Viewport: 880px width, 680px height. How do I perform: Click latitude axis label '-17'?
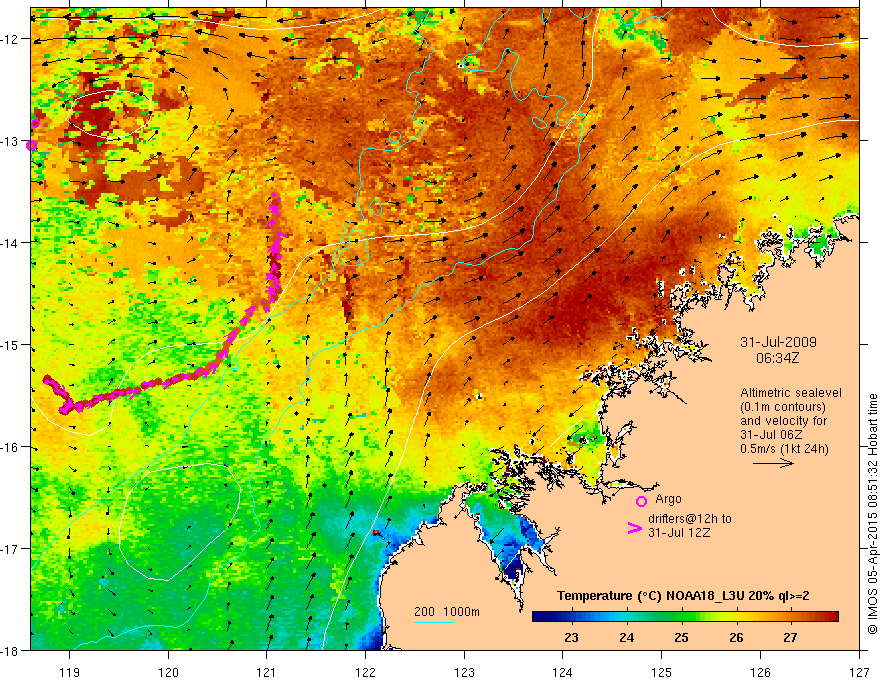tap(11, 549)
